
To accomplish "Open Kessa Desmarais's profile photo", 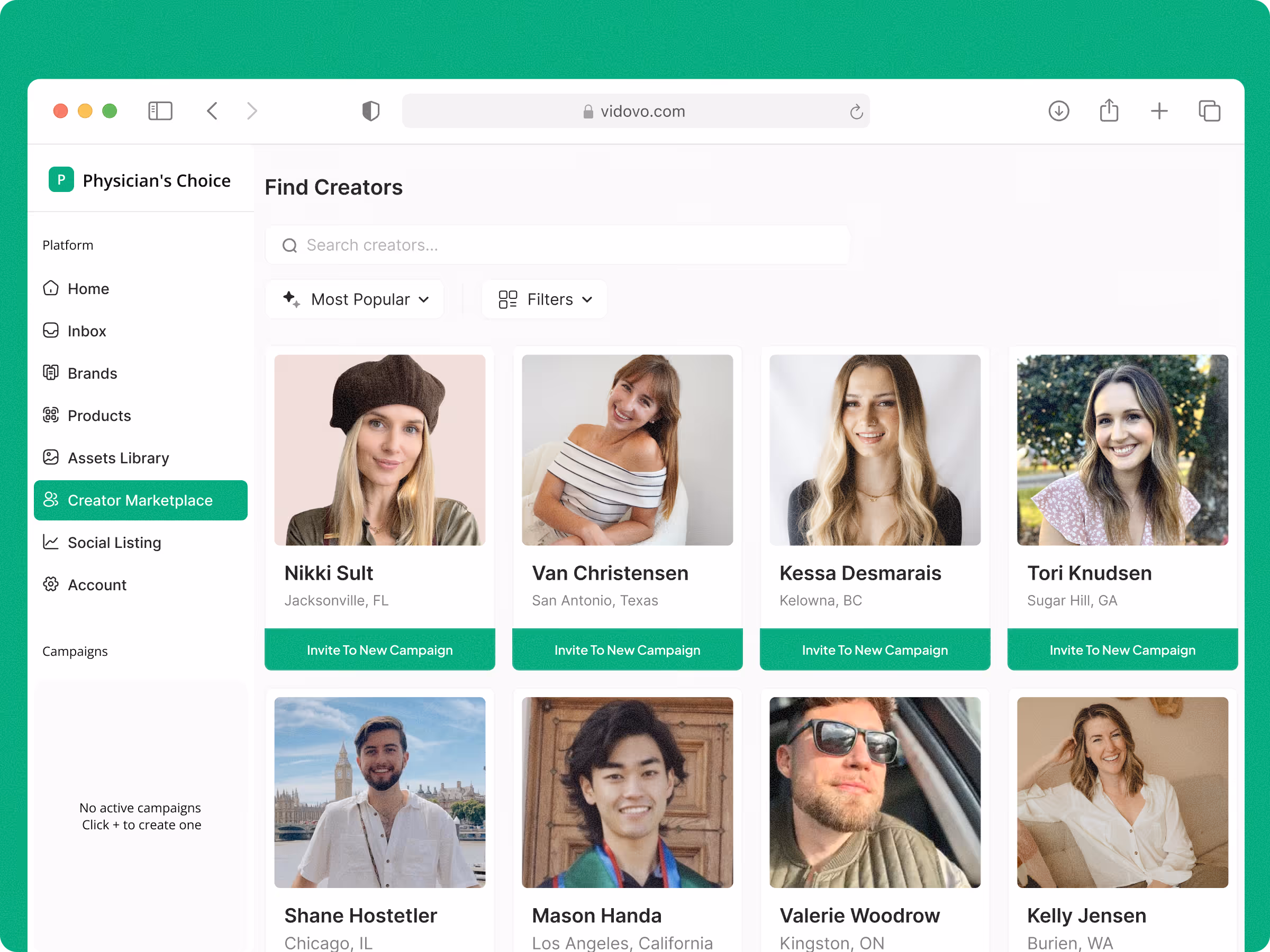I will (x=875, y=450).
